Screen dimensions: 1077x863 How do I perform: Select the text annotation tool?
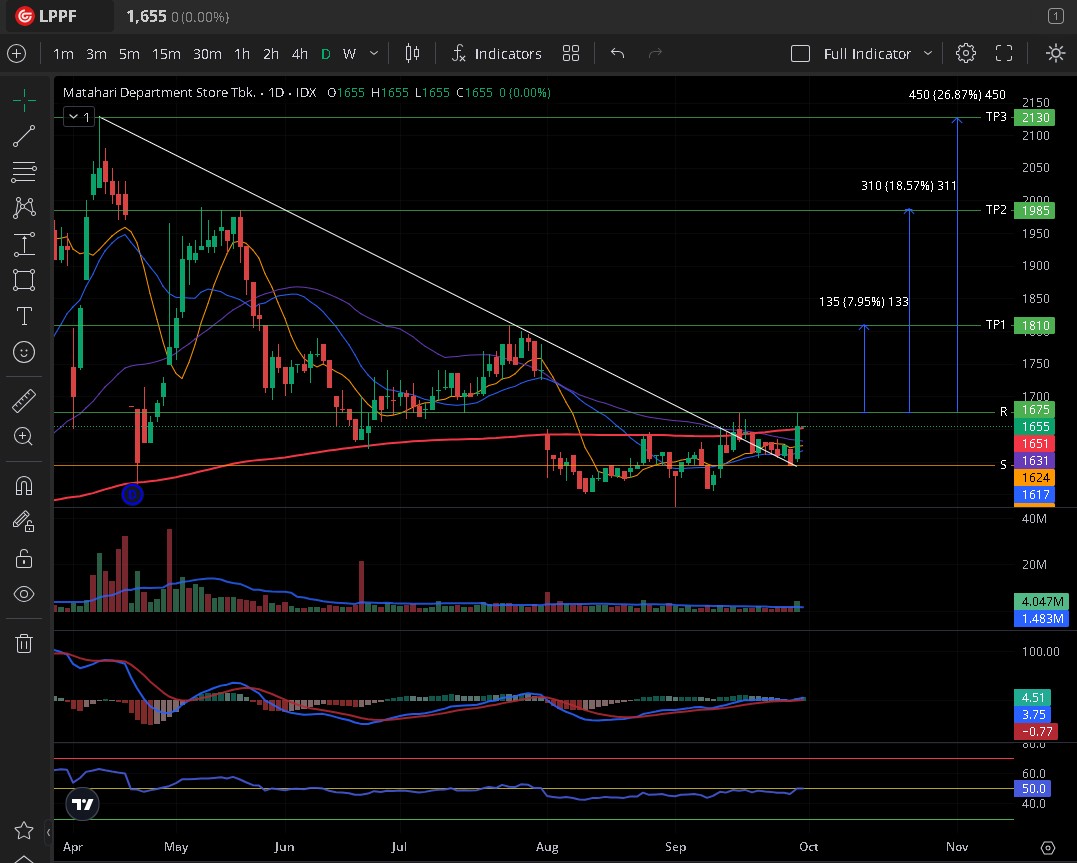pos(24,316)
